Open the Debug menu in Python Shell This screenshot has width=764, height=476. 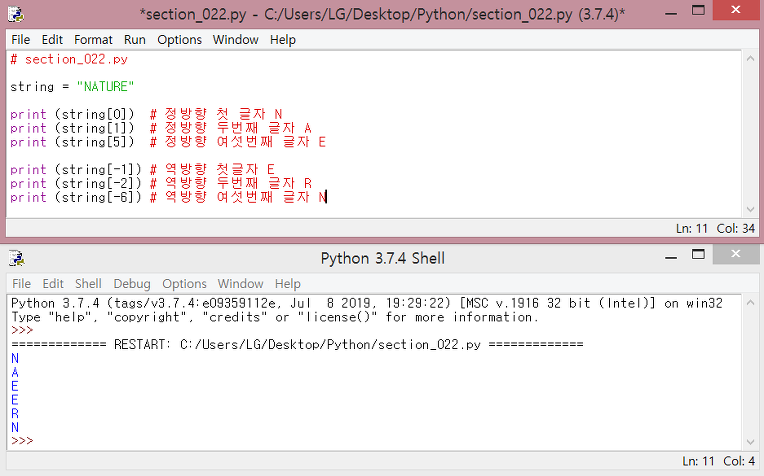(x=132, y=284)
